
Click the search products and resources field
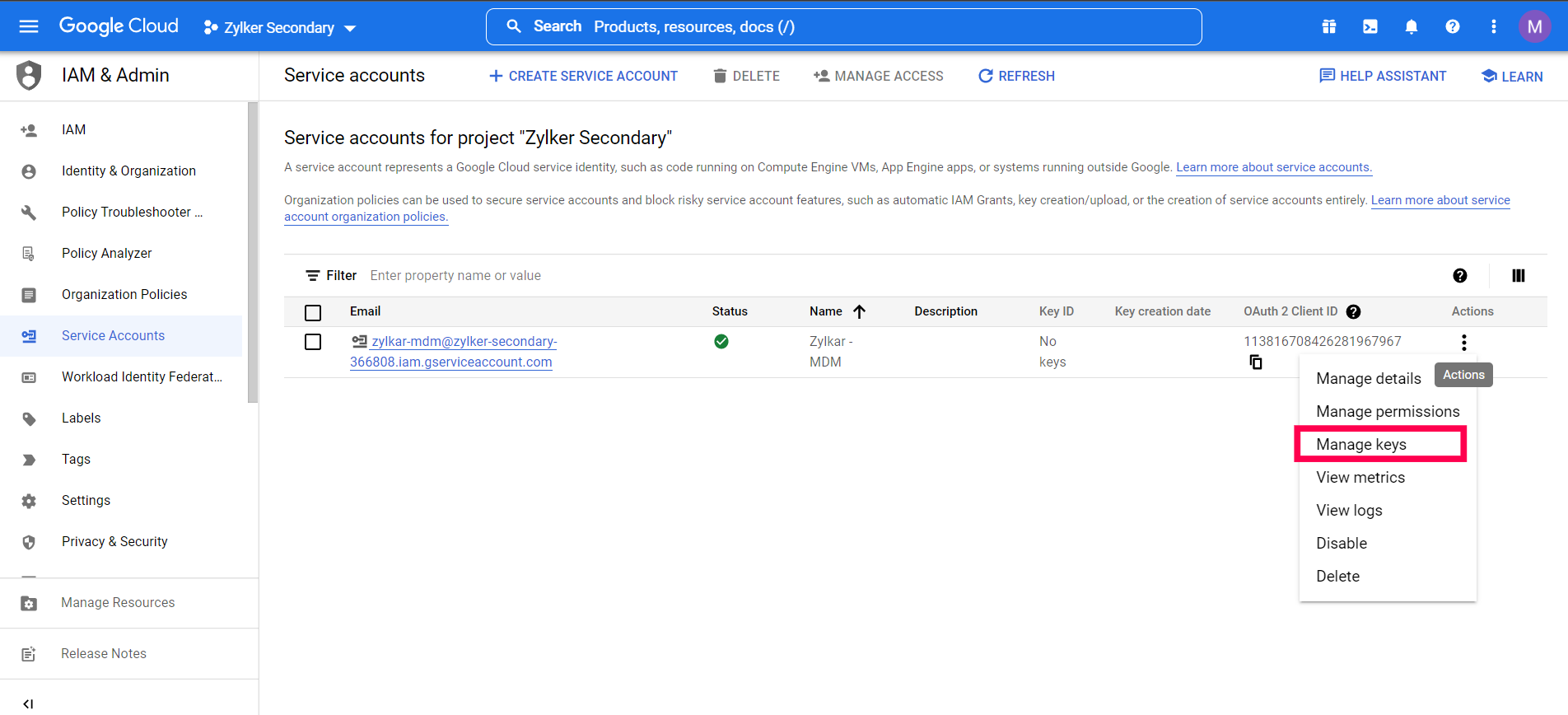click(844, 26)
